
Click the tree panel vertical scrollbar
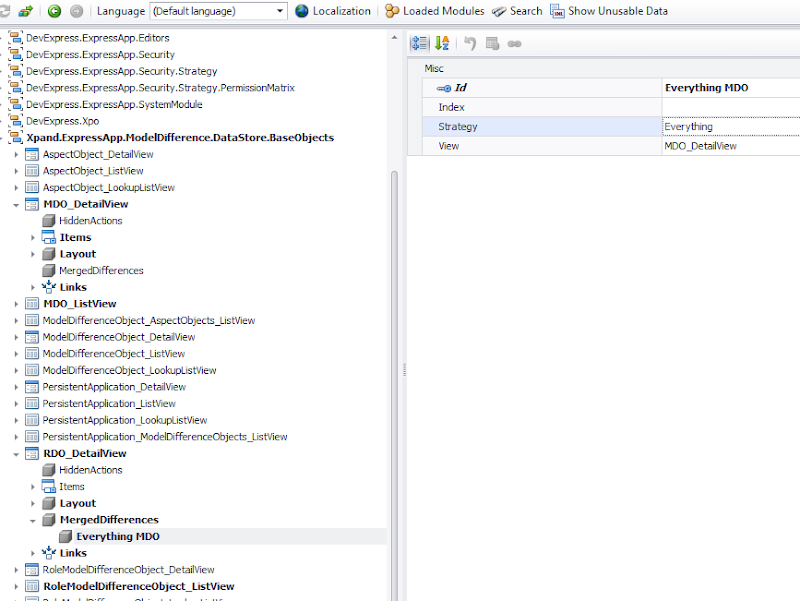[394, 385]
